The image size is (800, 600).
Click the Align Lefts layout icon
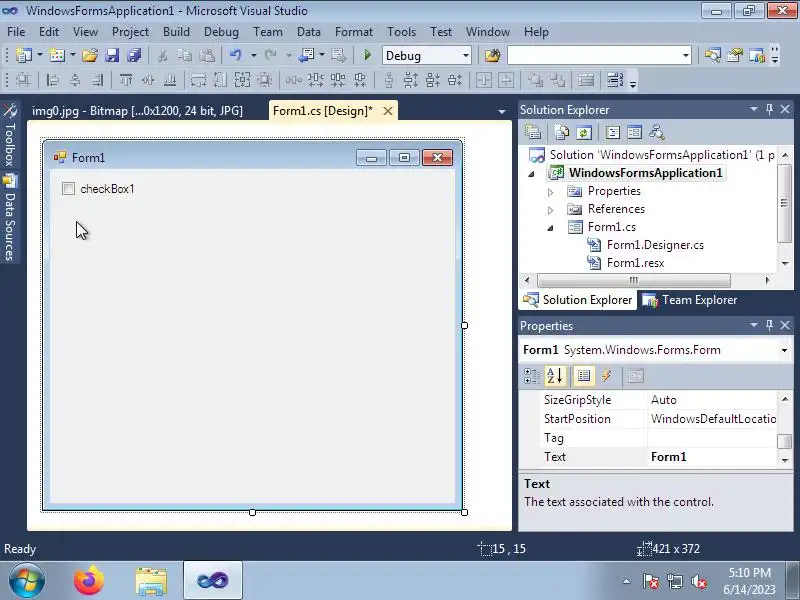52,80
